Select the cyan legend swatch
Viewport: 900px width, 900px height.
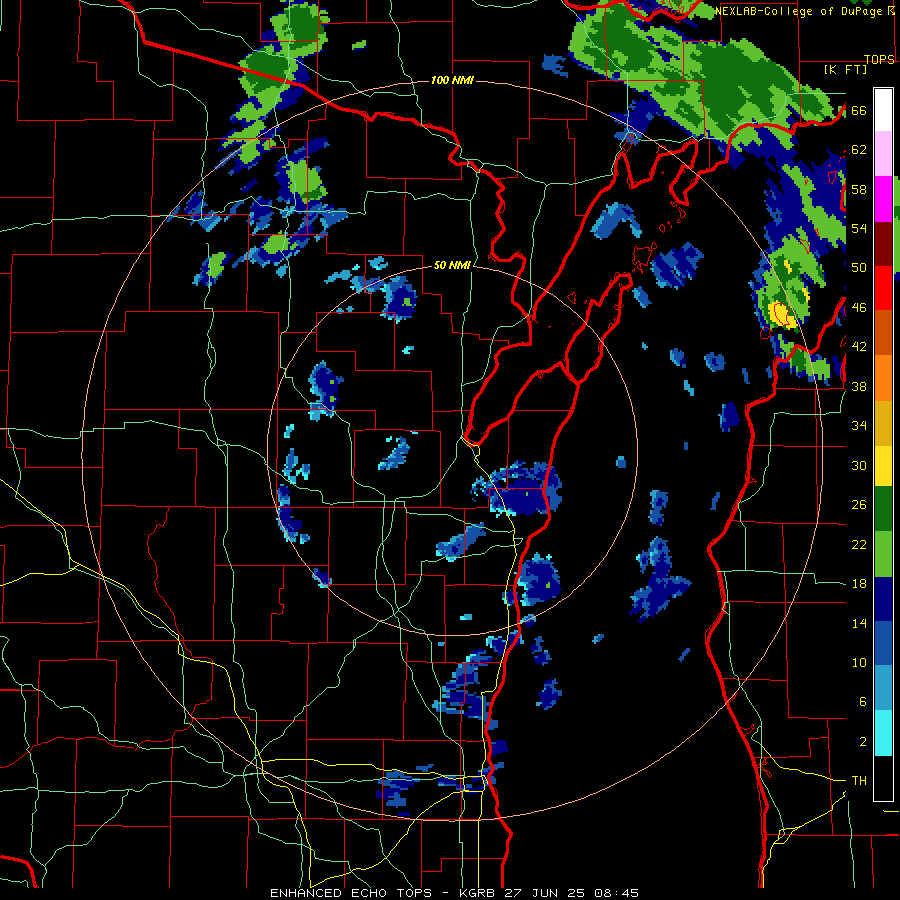[x=883, y=733]
